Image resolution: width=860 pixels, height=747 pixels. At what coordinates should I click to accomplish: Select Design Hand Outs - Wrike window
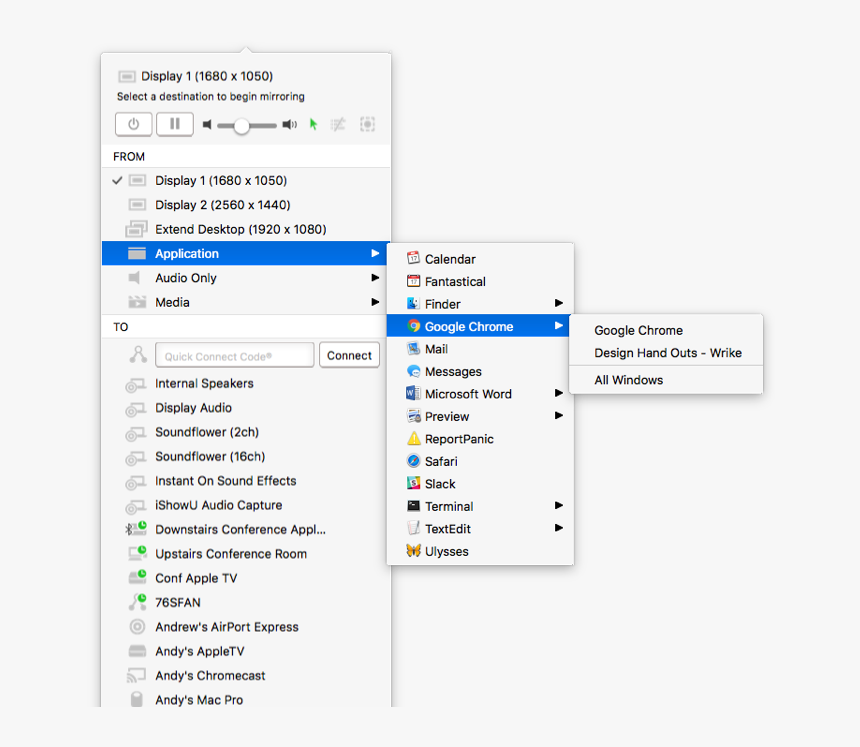pyautogui.click(x=668, y=353)
